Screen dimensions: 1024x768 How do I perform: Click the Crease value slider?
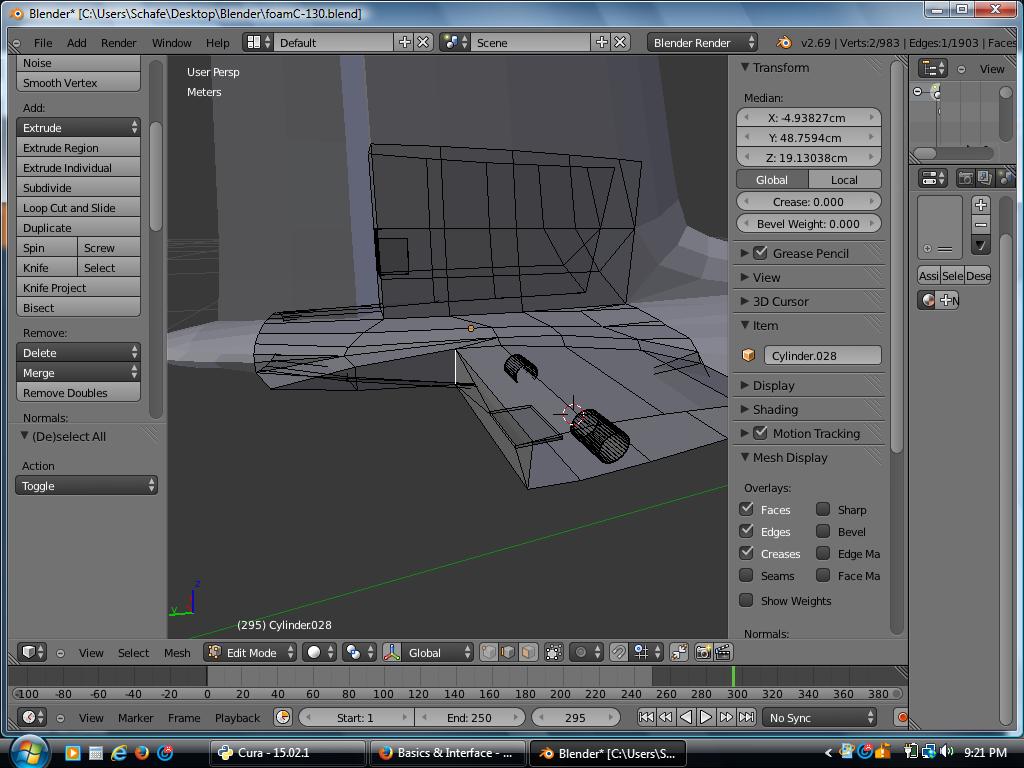pos(808,202)
